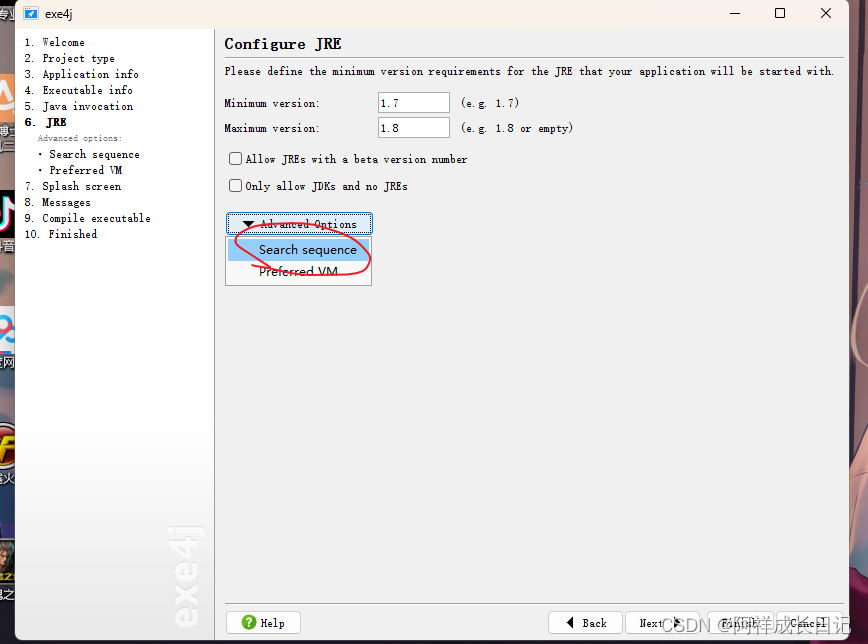Click the Minimum version input field
The image size is (868, 644).
[414, 103]
